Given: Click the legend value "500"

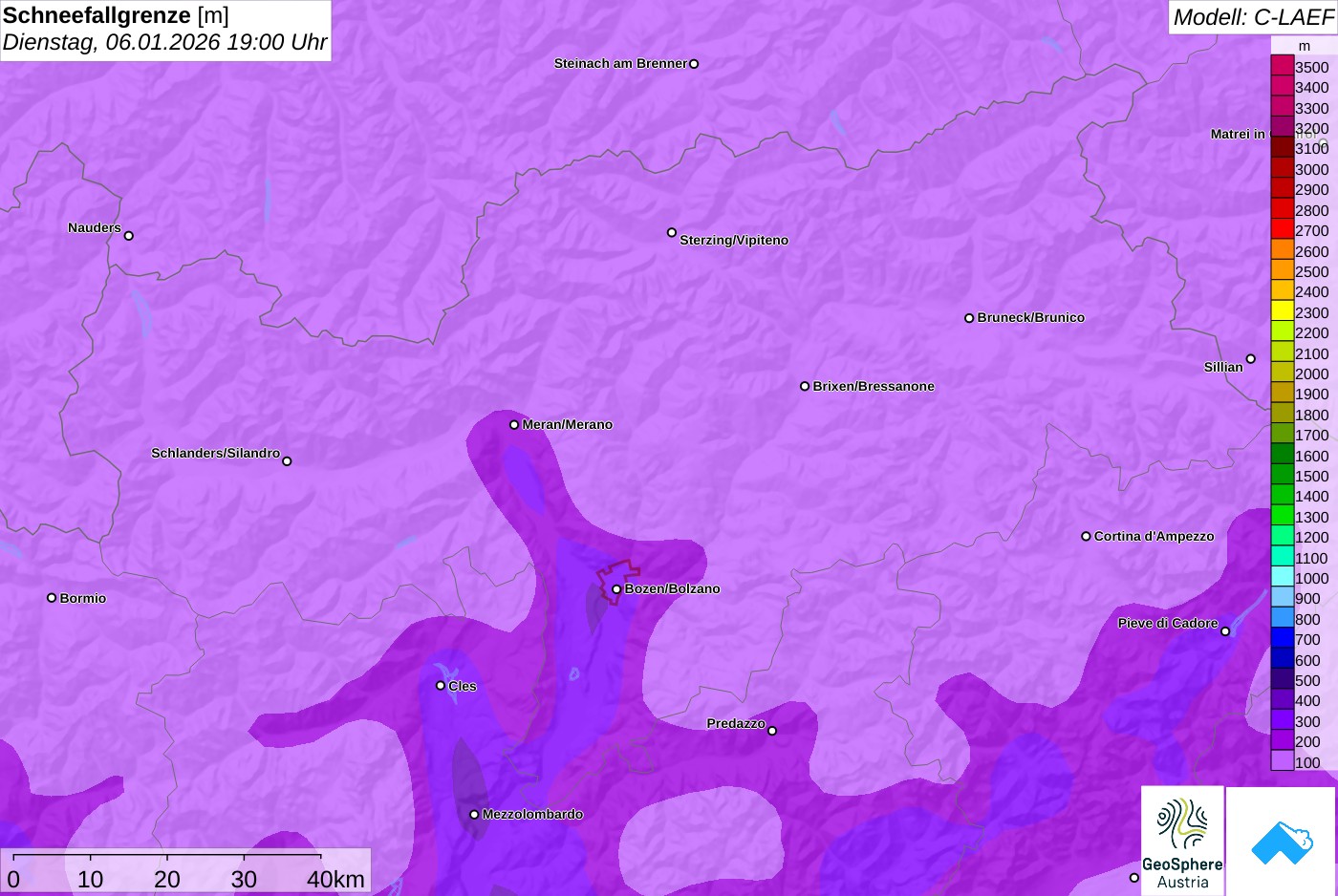Looking at the screenshot, I should click(x=1307, y=681).
